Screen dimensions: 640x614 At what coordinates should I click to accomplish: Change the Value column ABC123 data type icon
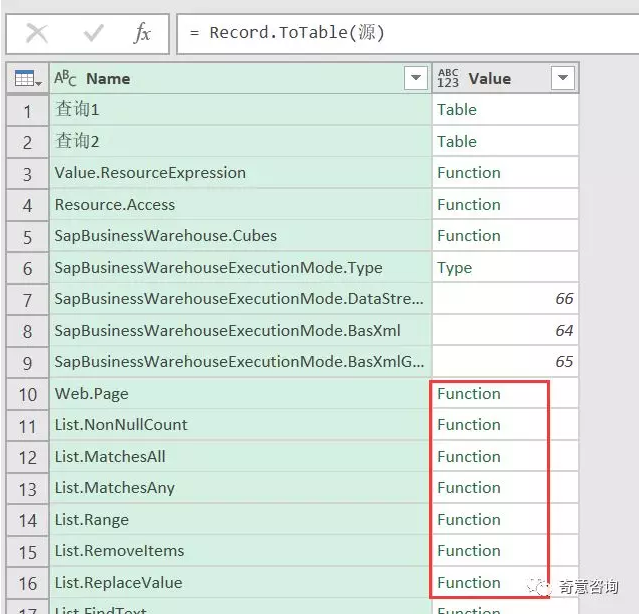448,78
